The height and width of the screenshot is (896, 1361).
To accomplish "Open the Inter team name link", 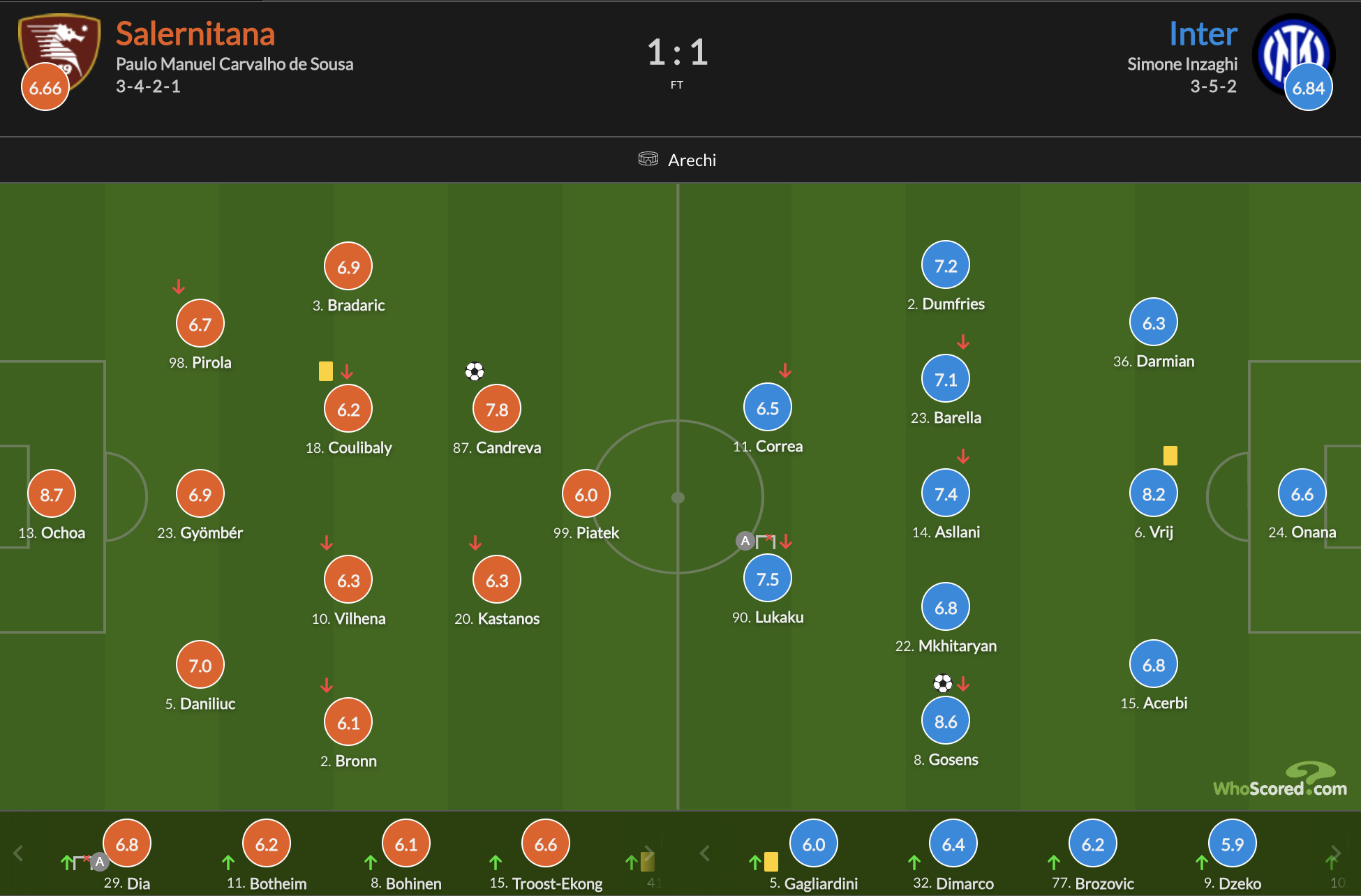I will tap(1203, 33).
